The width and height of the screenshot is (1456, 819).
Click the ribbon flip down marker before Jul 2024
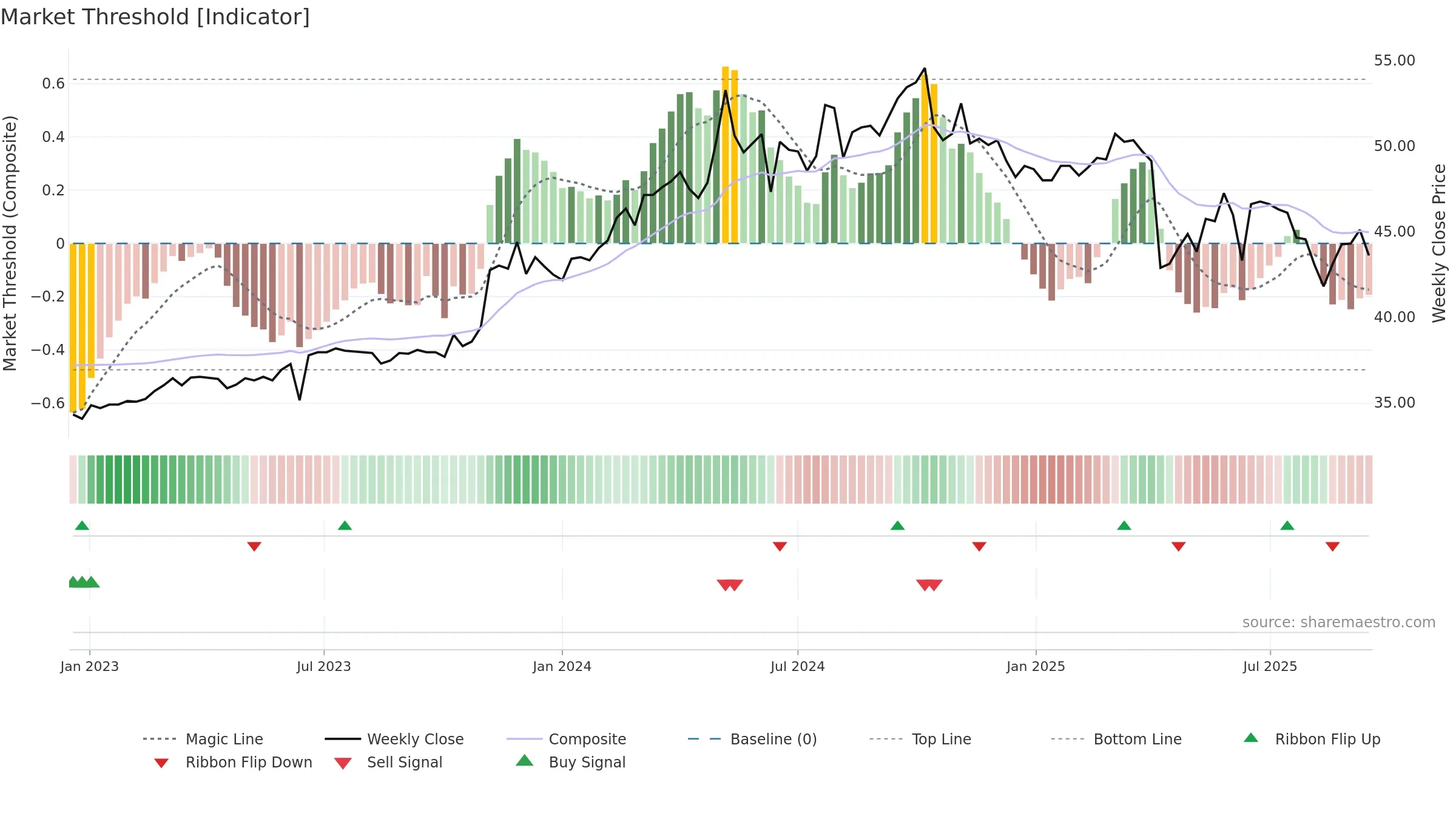780,547
